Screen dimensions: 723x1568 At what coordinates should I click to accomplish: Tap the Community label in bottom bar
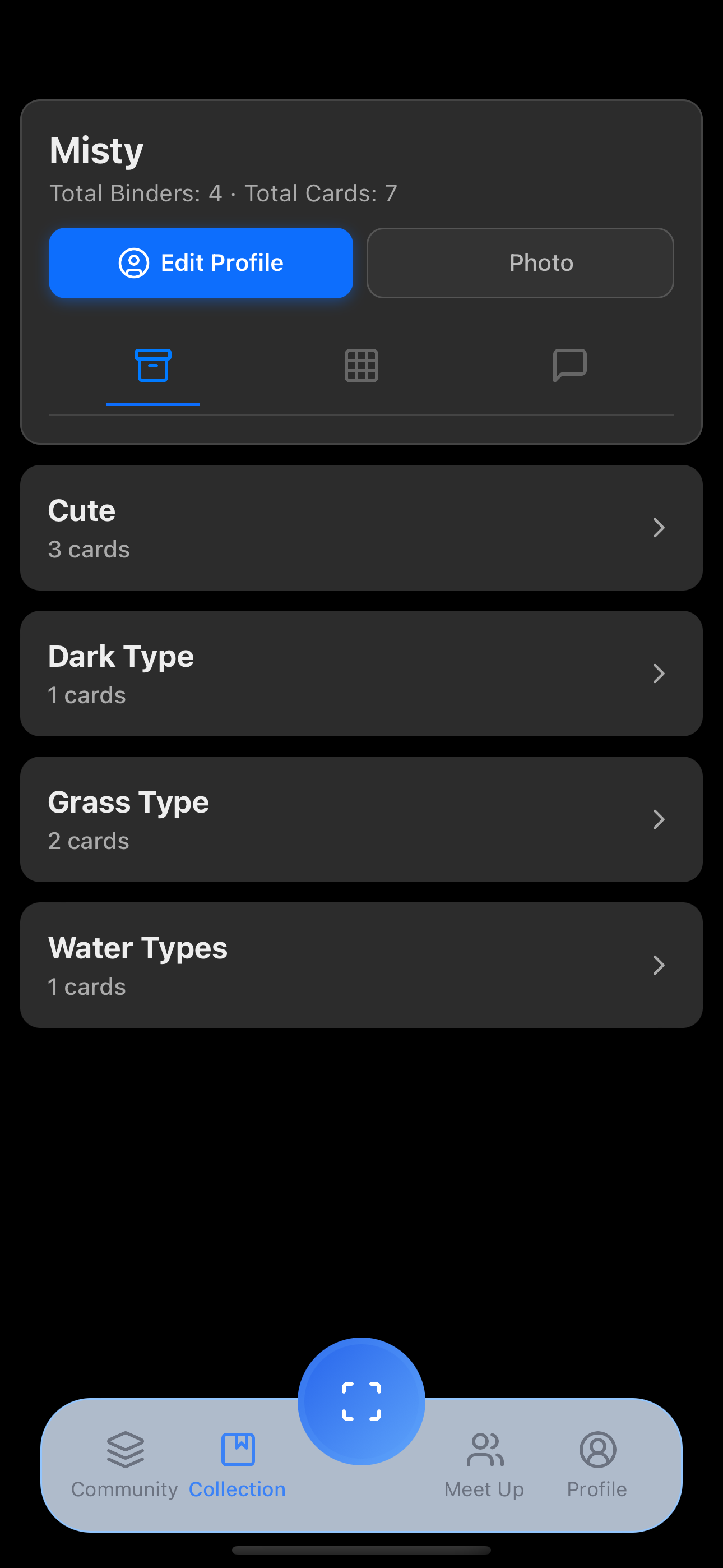[x=124, y=1489]
